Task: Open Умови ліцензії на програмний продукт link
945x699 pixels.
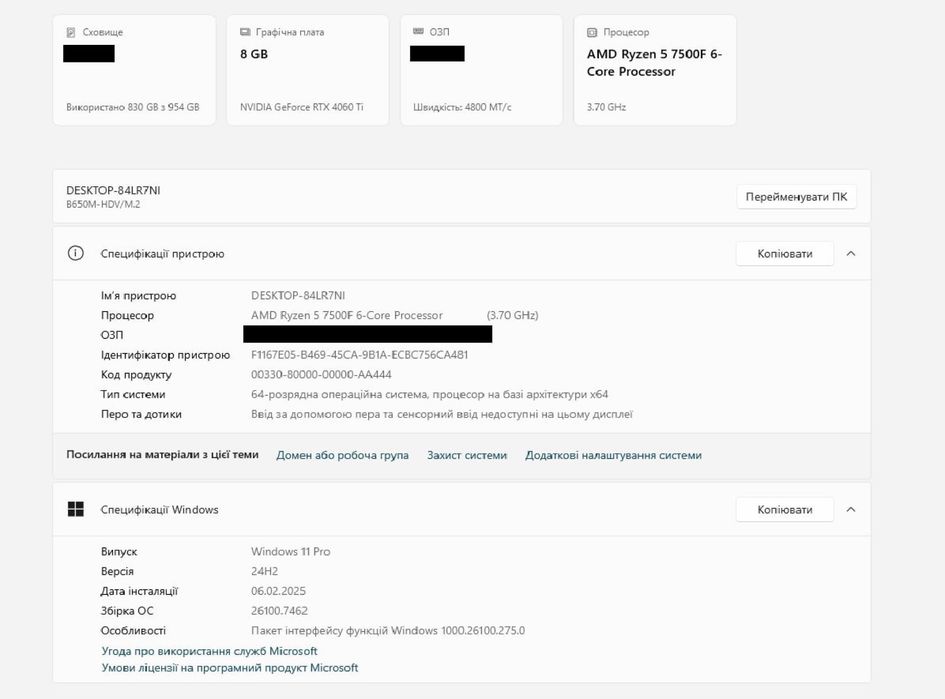Action: [229, 668]
